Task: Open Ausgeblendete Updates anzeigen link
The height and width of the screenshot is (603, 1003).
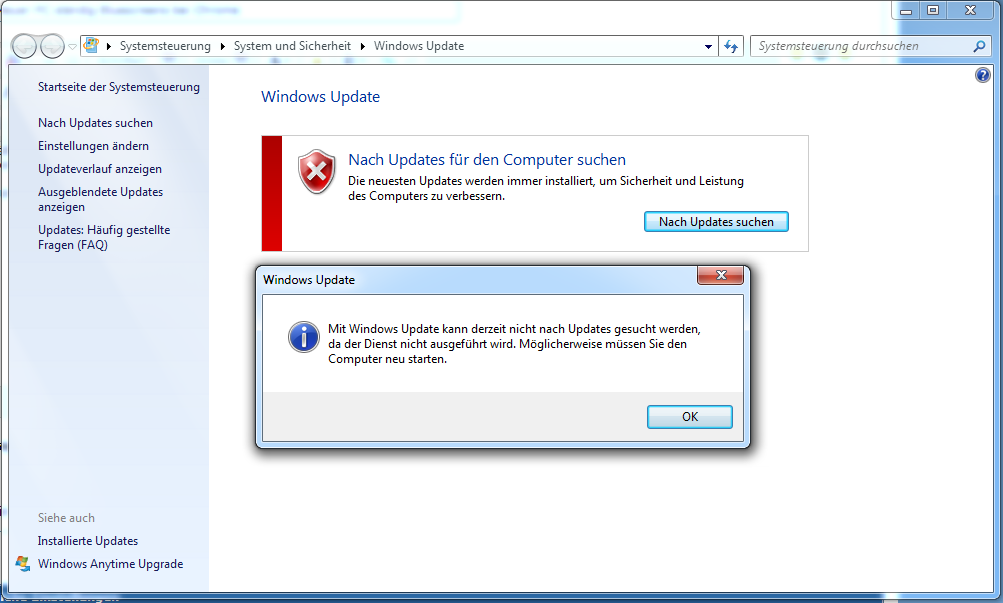Action: point(100,200)
